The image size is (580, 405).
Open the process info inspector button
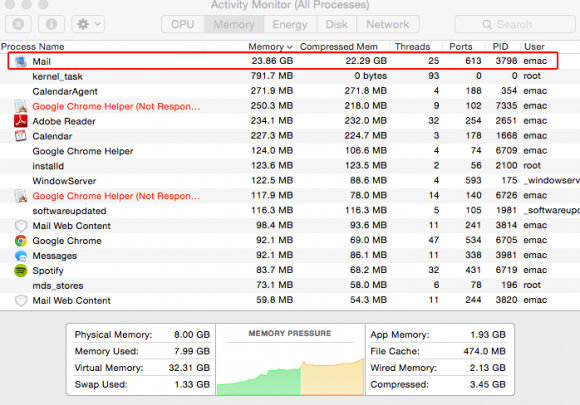[51, 24]
